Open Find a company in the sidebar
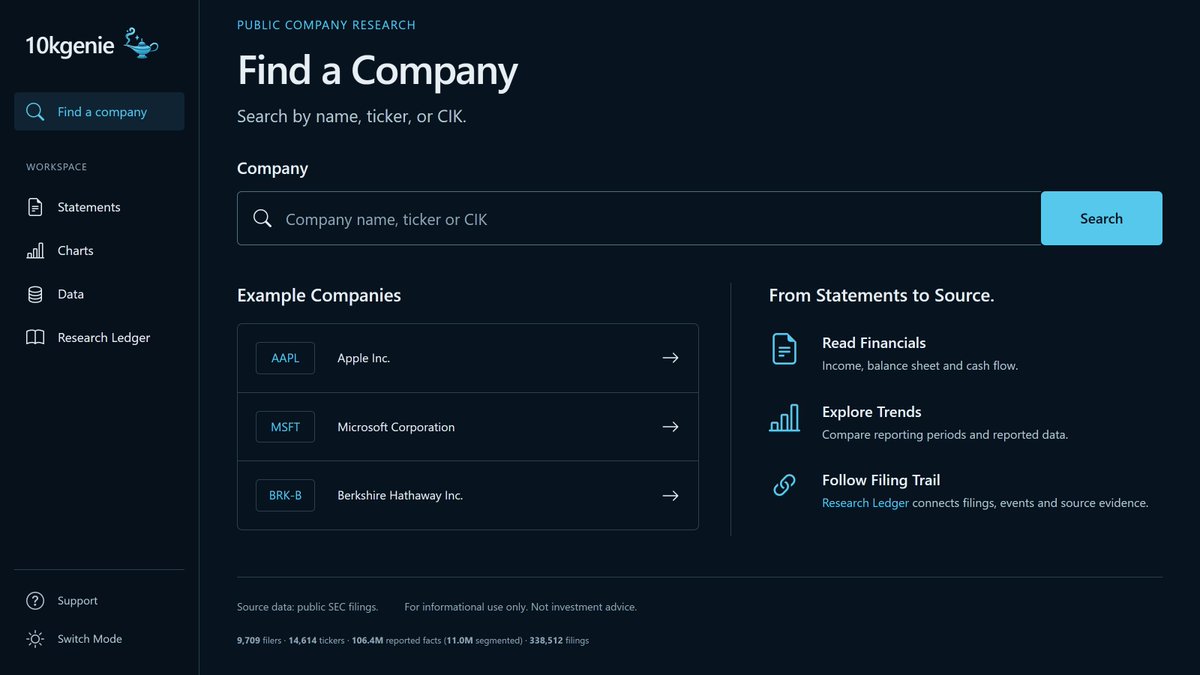 click(99, 112)
